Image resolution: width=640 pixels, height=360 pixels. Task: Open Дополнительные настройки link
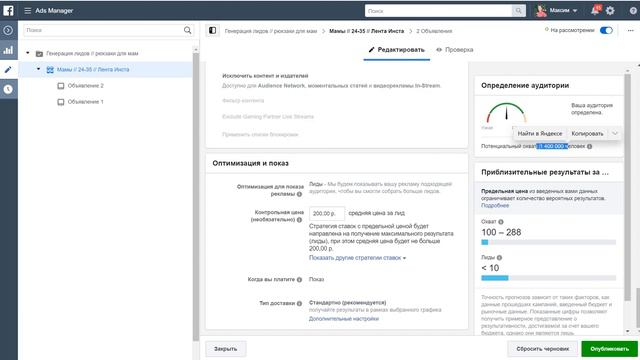pyautogui.click(x=344, y=319)
